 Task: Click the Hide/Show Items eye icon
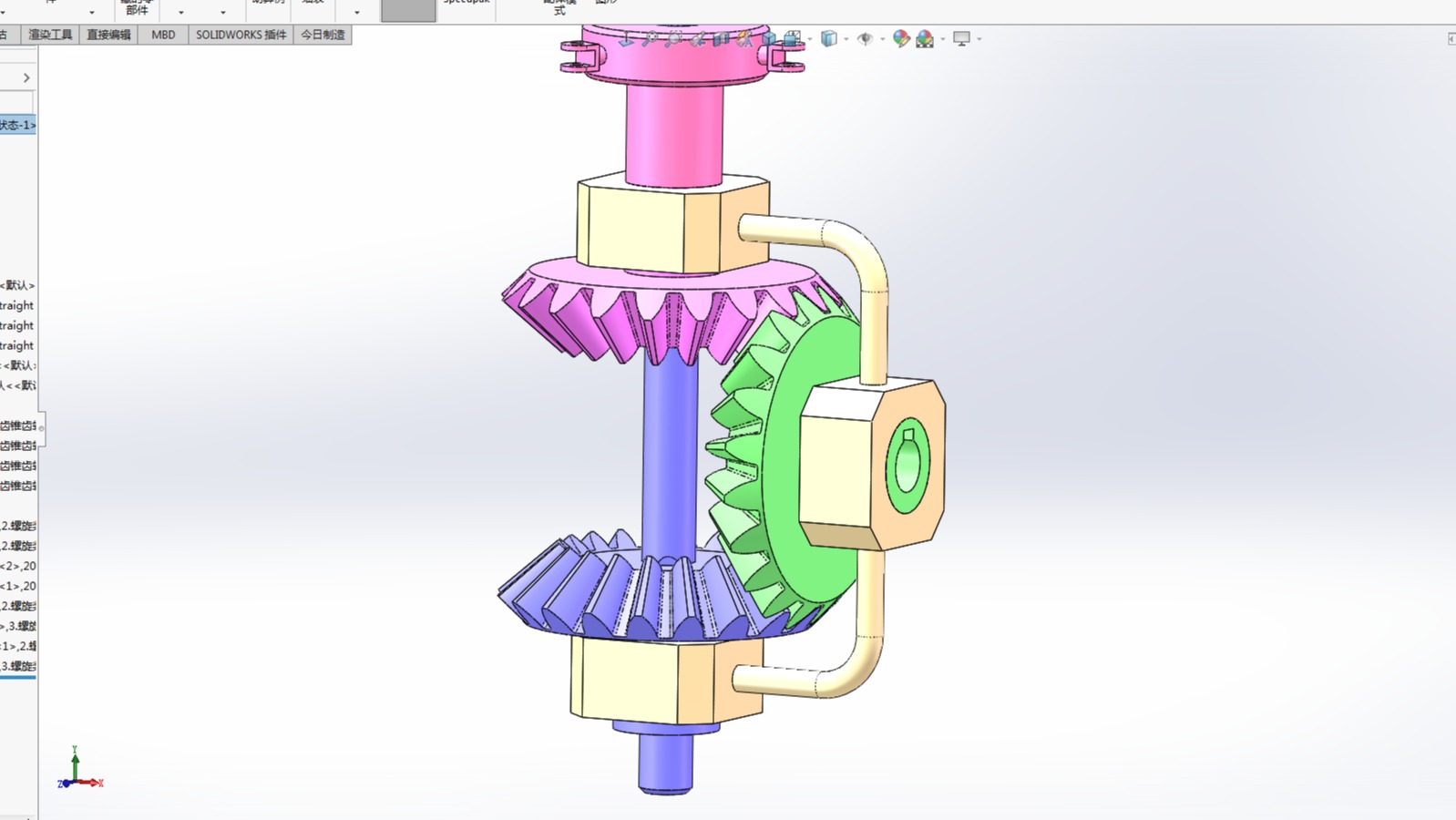[x=866, y=39]
